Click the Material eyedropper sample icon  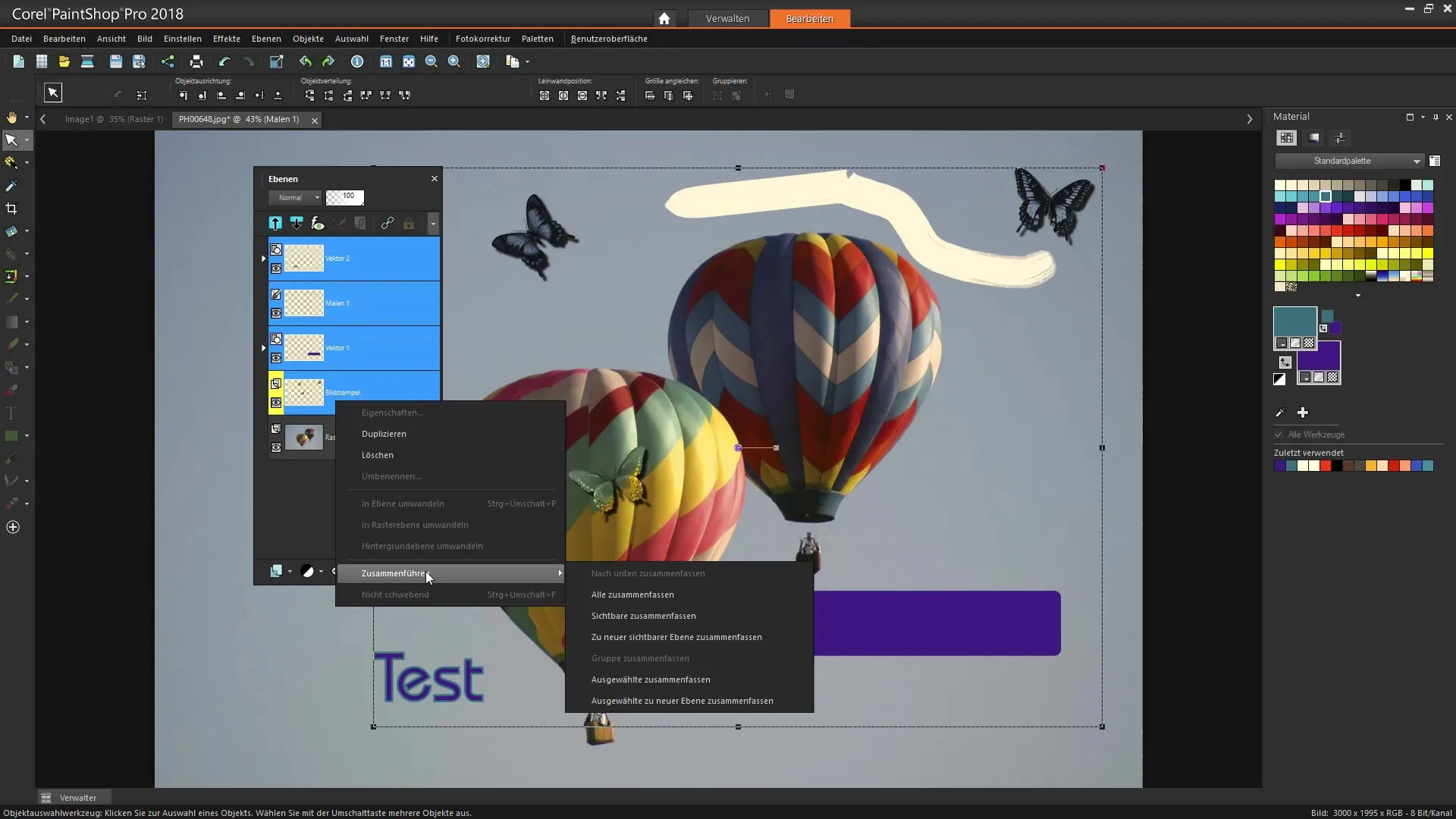click(1280, 413)
